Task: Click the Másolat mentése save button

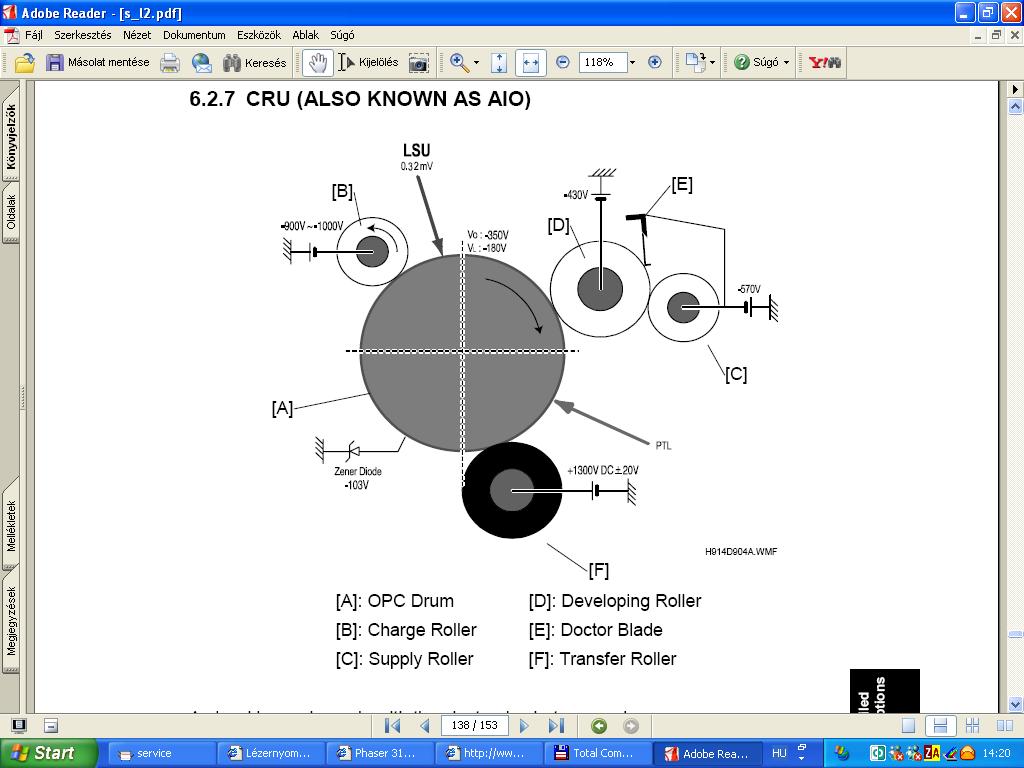Action: pyautogui.click(x=98, y=63)
